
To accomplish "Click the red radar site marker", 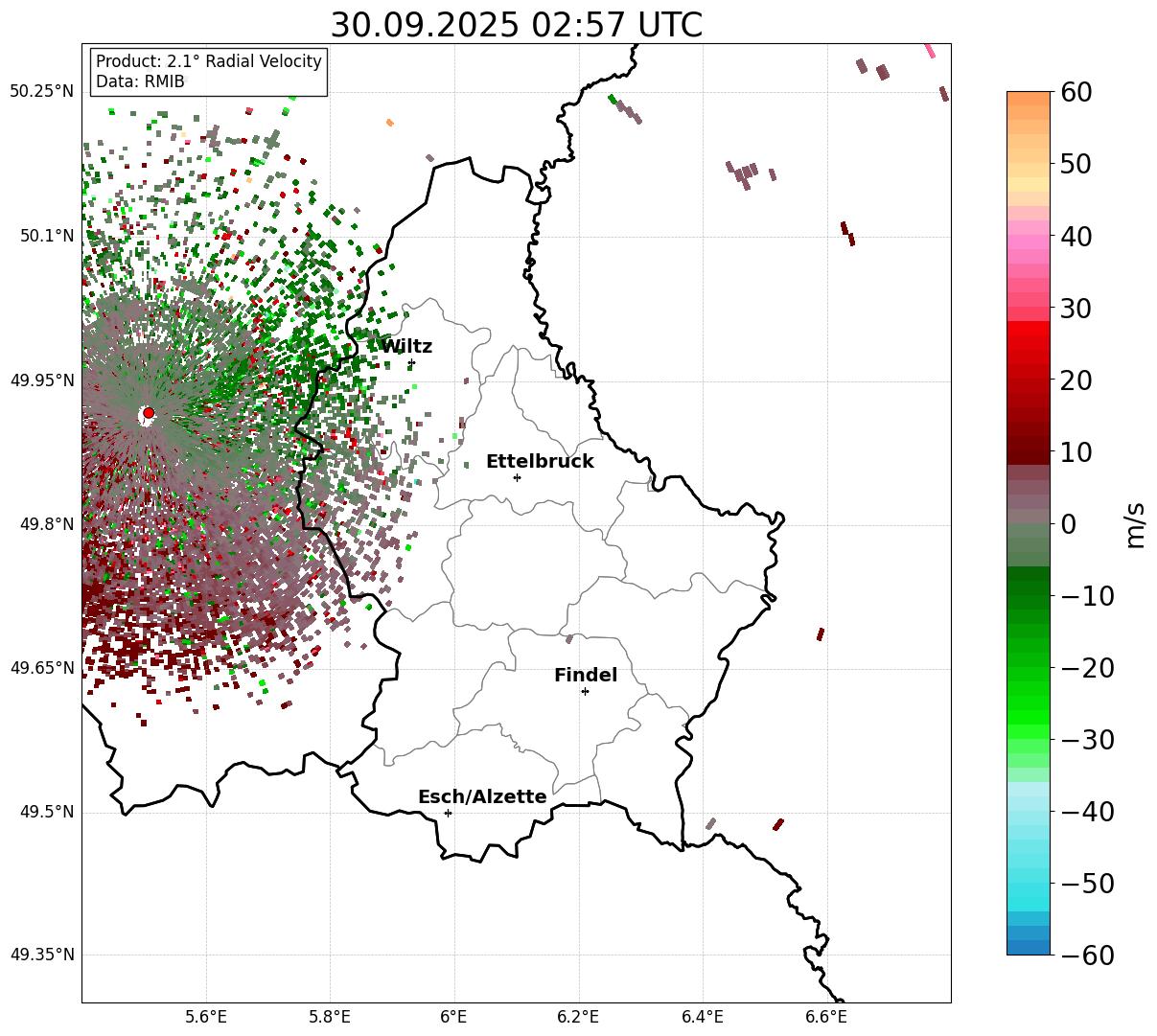I will pos(149,413).
